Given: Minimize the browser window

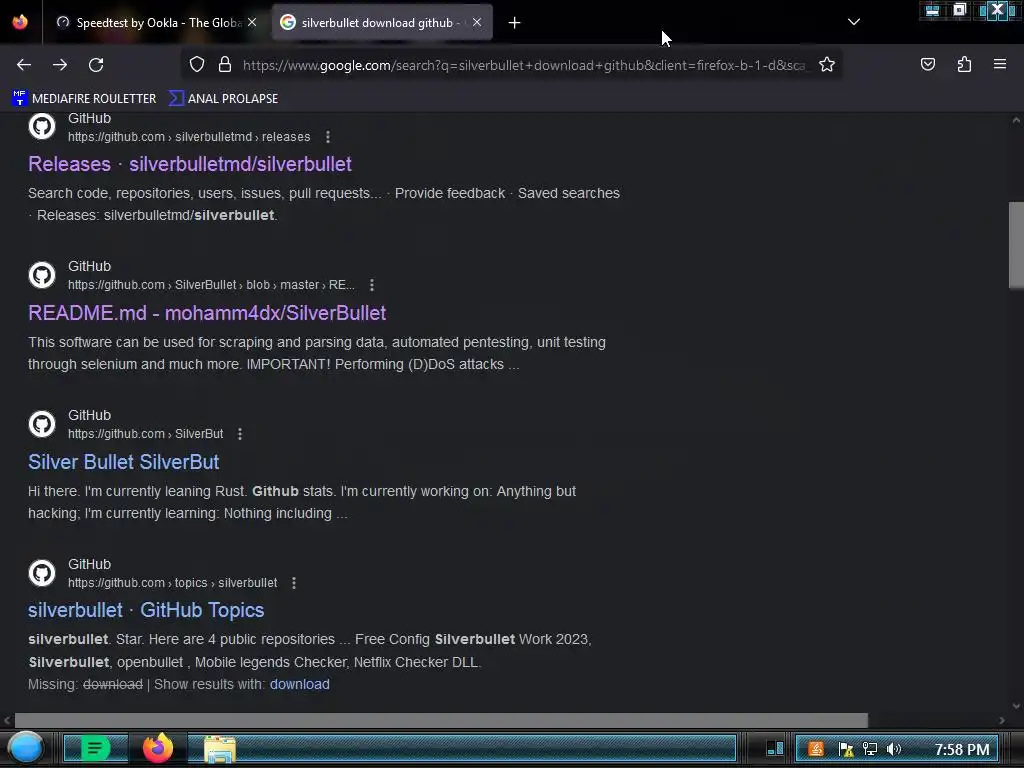Looking at the screenshot, I should tap(932, 10).
